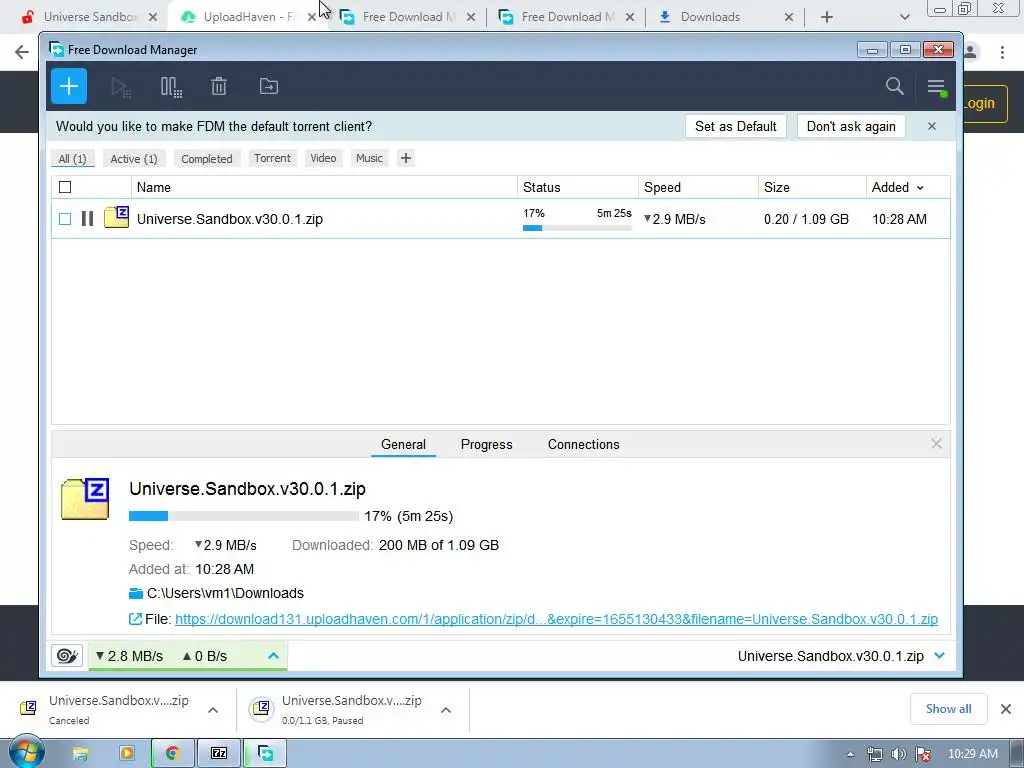The height and width of the screenshot is (768, 1024).
Task: Open the Windows Start menu
Action: [x=26, y=752]
